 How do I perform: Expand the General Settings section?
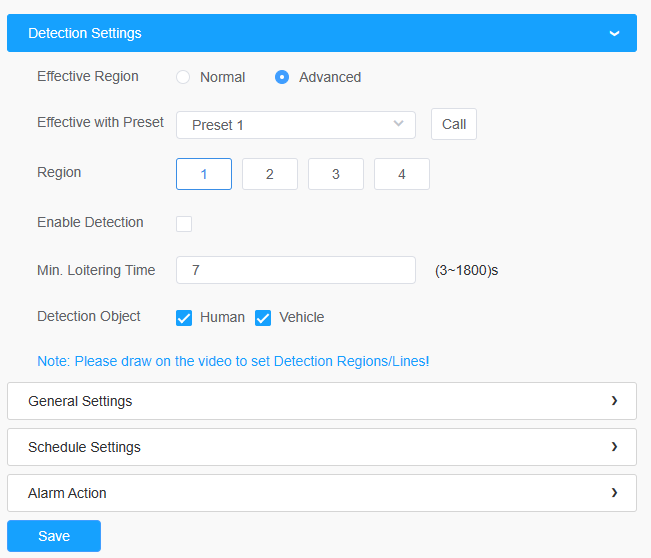tap(322, 401)
